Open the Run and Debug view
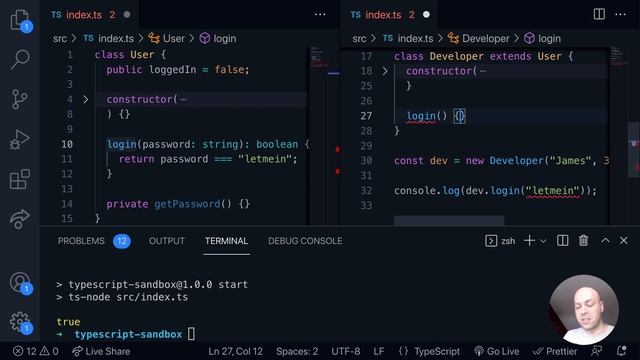 pos(20,140)
